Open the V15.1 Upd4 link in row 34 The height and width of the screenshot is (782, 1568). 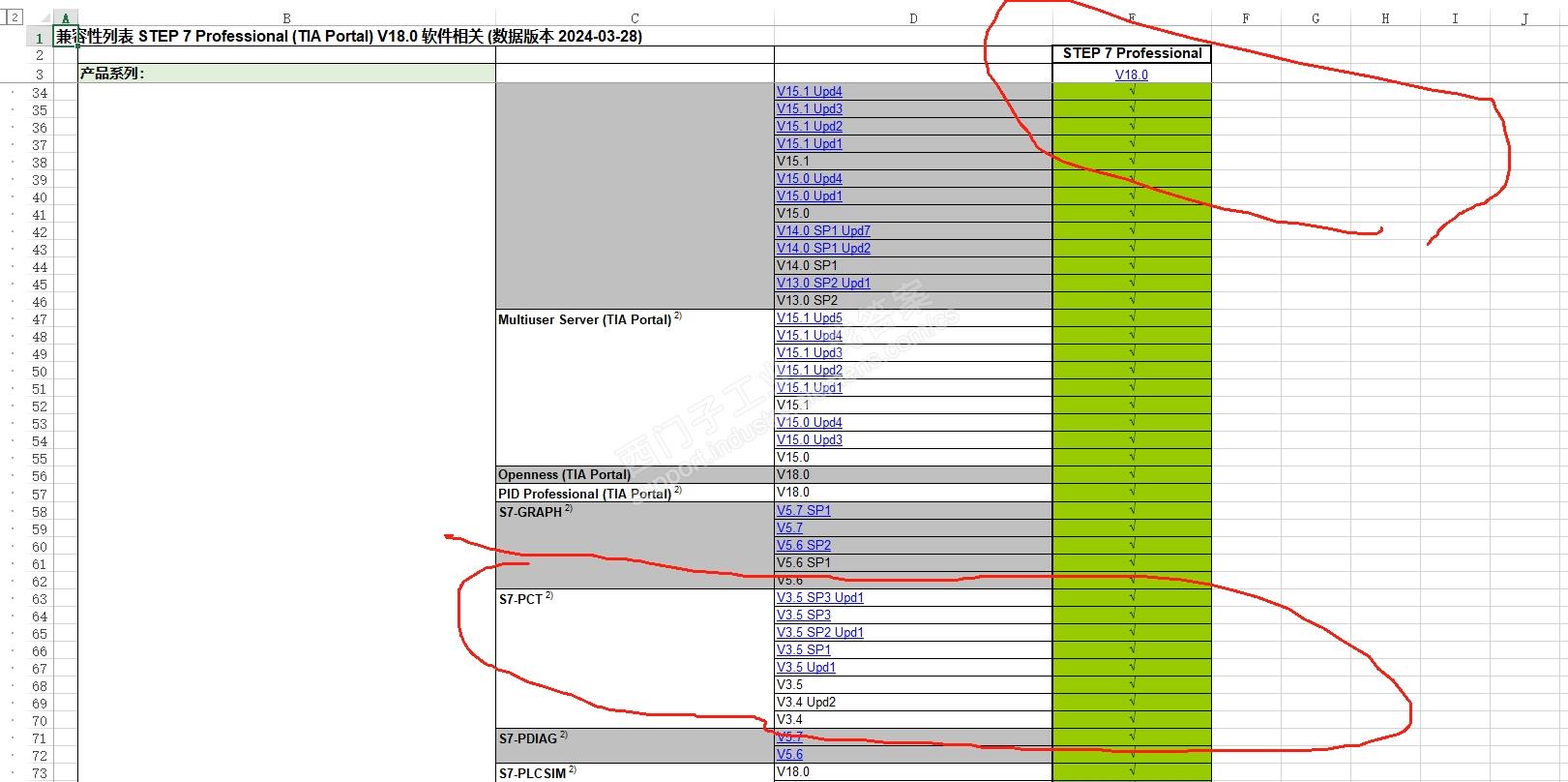[809, 92]
